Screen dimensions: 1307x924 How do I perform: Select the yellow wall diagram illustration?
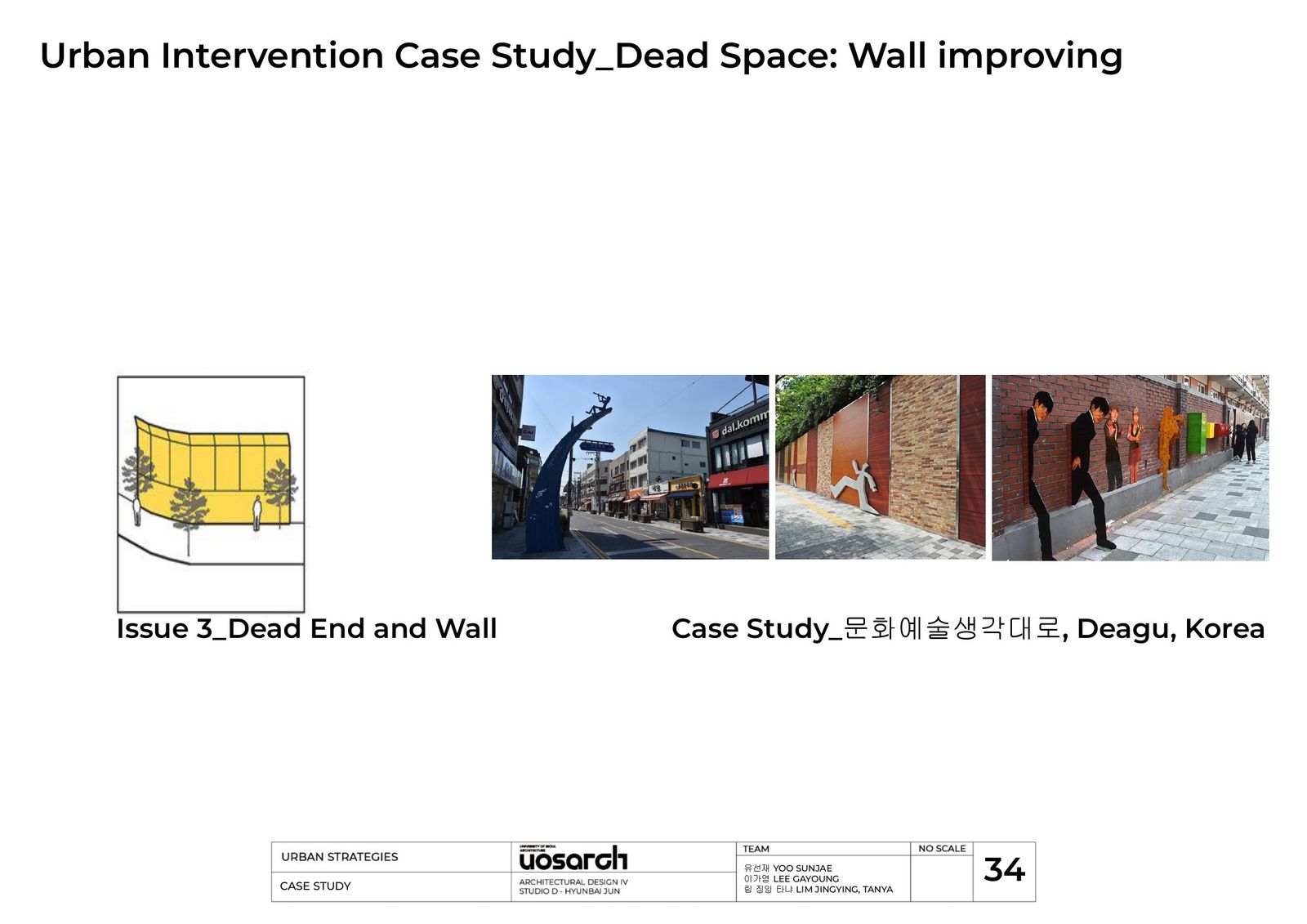click(x=211, y=493)
